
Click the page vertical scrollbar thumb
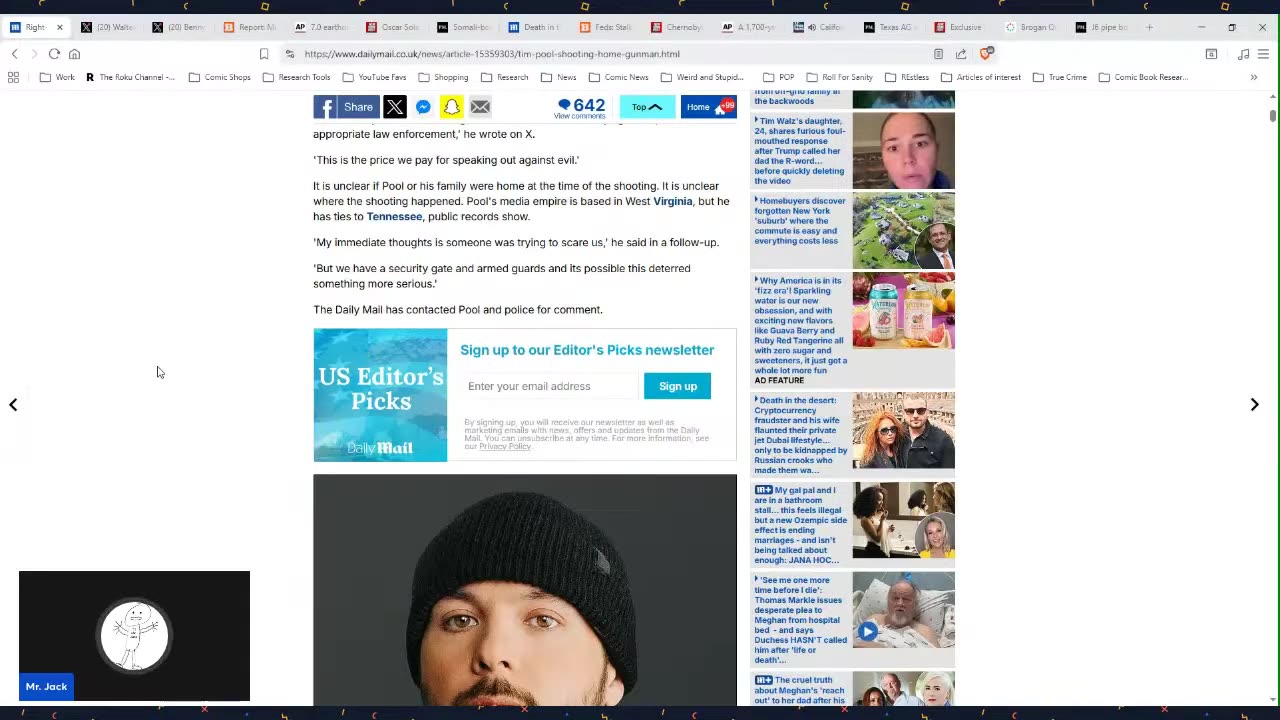click(x=1273, y=116)
